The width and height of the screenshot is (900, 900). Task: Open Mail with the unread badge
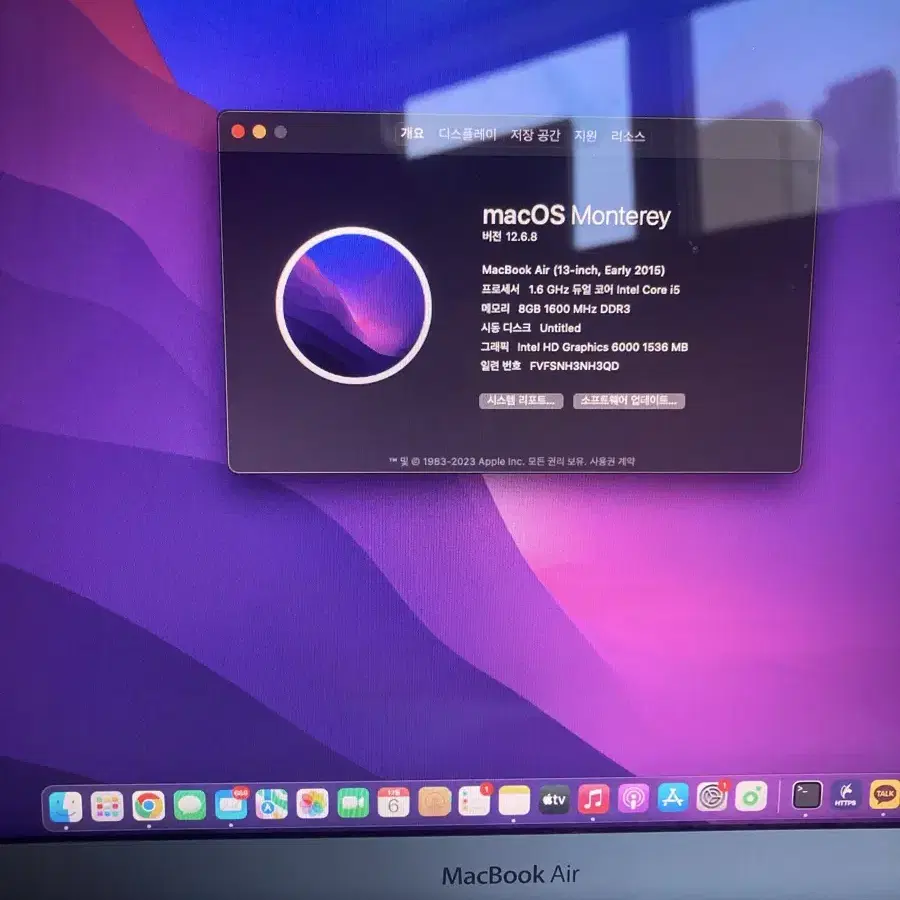[x=231, y=804]
